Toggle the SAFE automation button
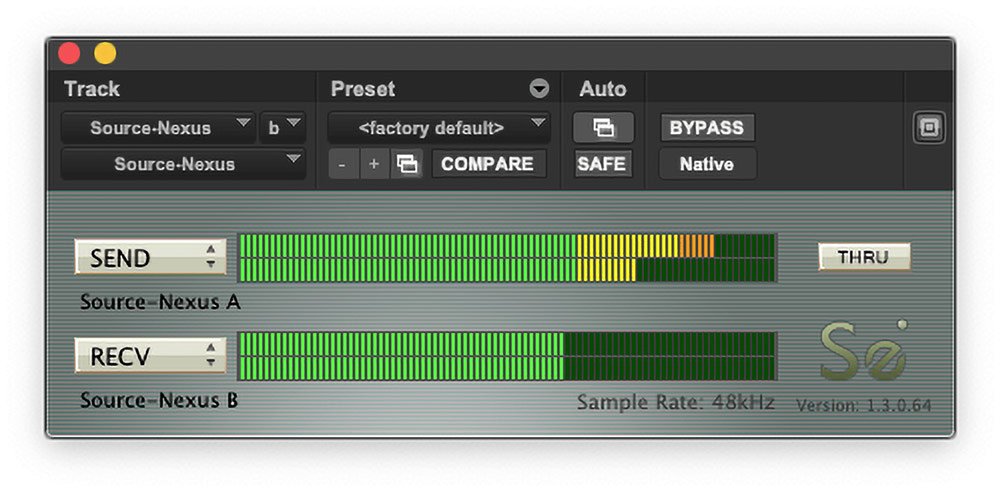The width and height of the screenshot is (1000, 491). pos(603,164)
